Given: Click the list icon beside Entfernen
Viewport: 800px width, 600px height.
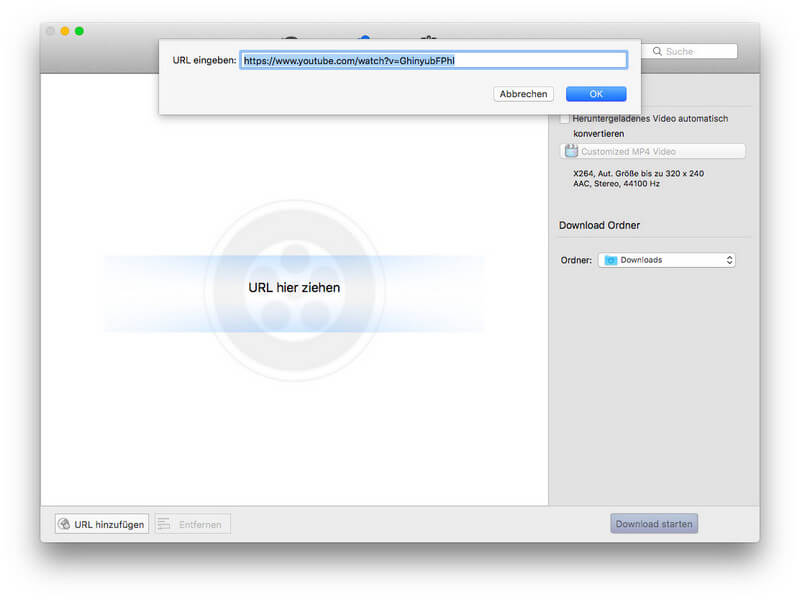Looking at the screenshot, I should click(x=164, y=523).
